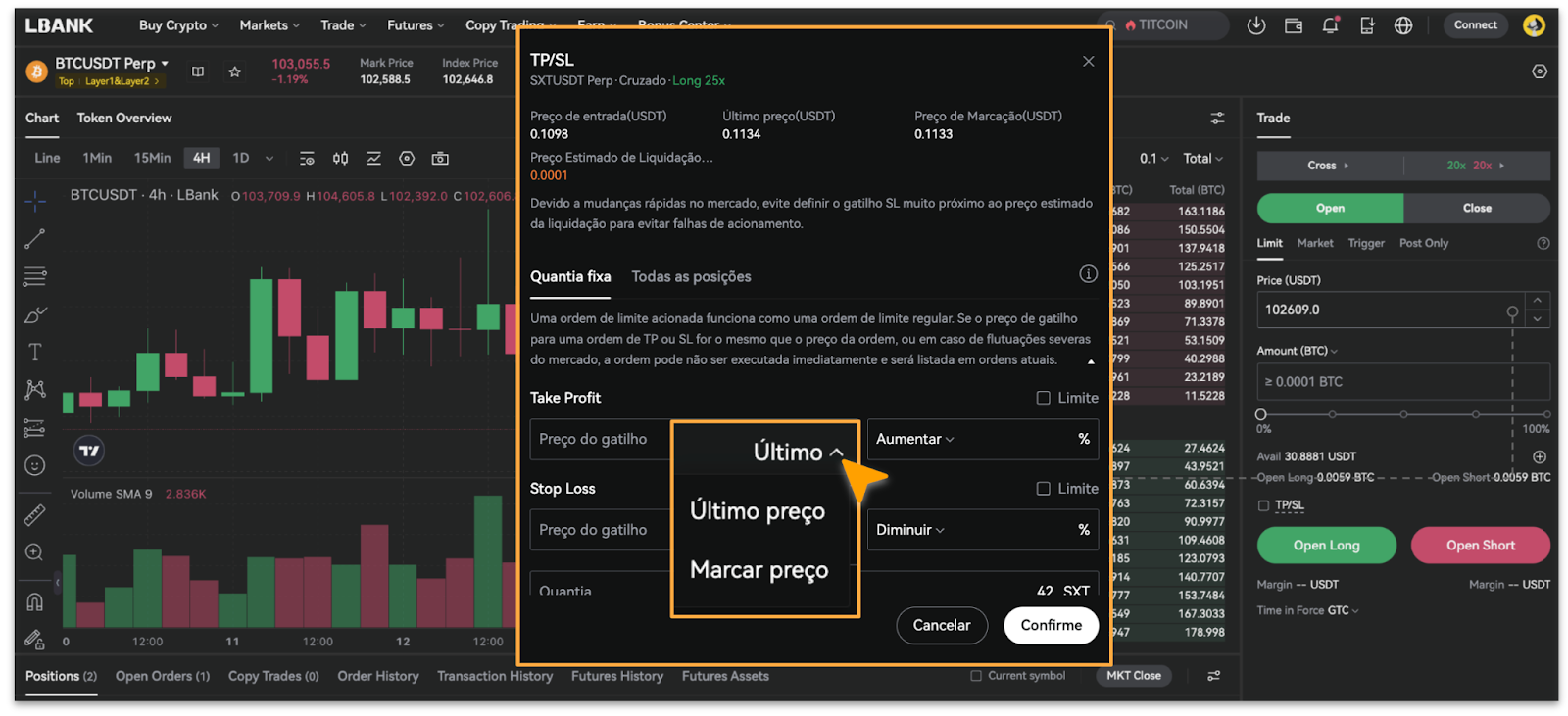The height and width of the screenshot is (716, 1568).
Task: Open the Order History tab
Action: (x=378, y=676)
